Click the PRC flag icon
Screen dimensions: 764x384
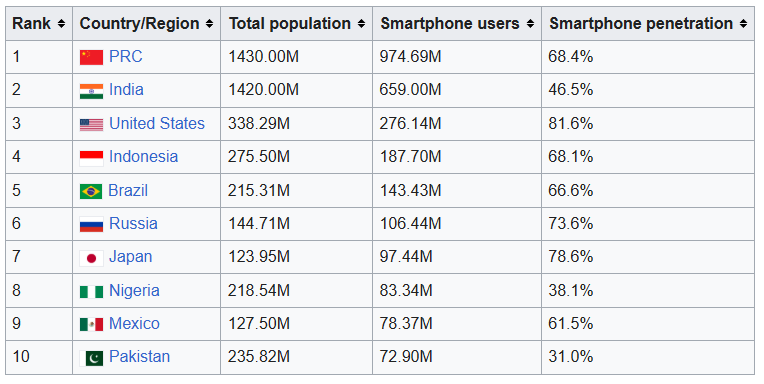tap(92, 57)
